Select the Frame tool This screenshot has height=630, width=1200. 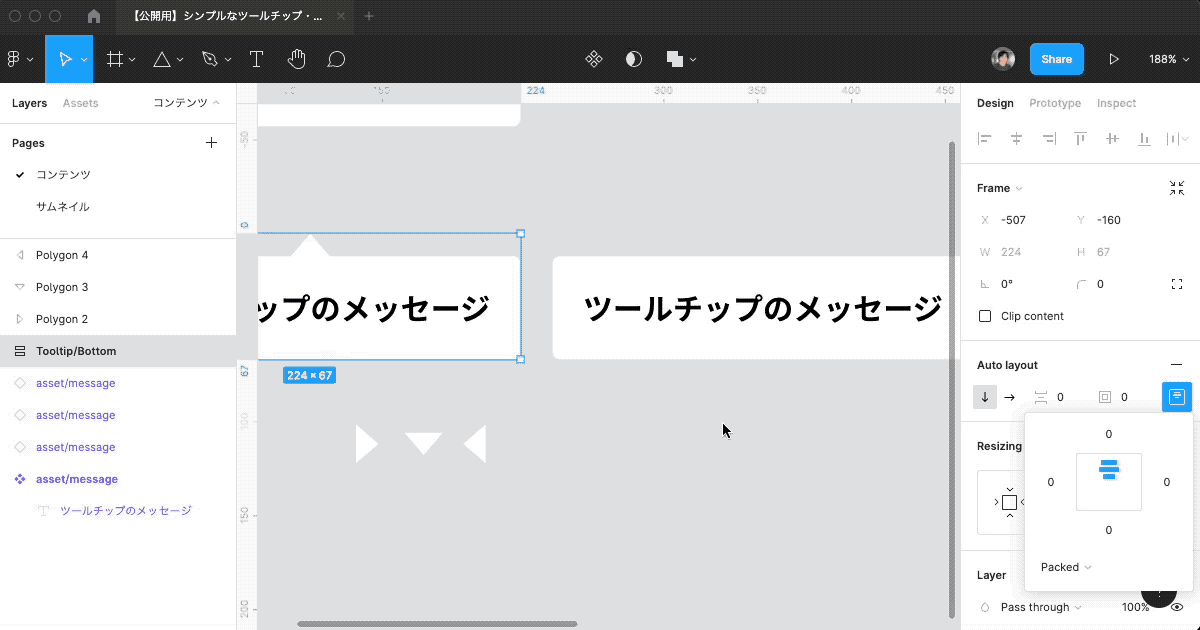click(x=114, y=59)
